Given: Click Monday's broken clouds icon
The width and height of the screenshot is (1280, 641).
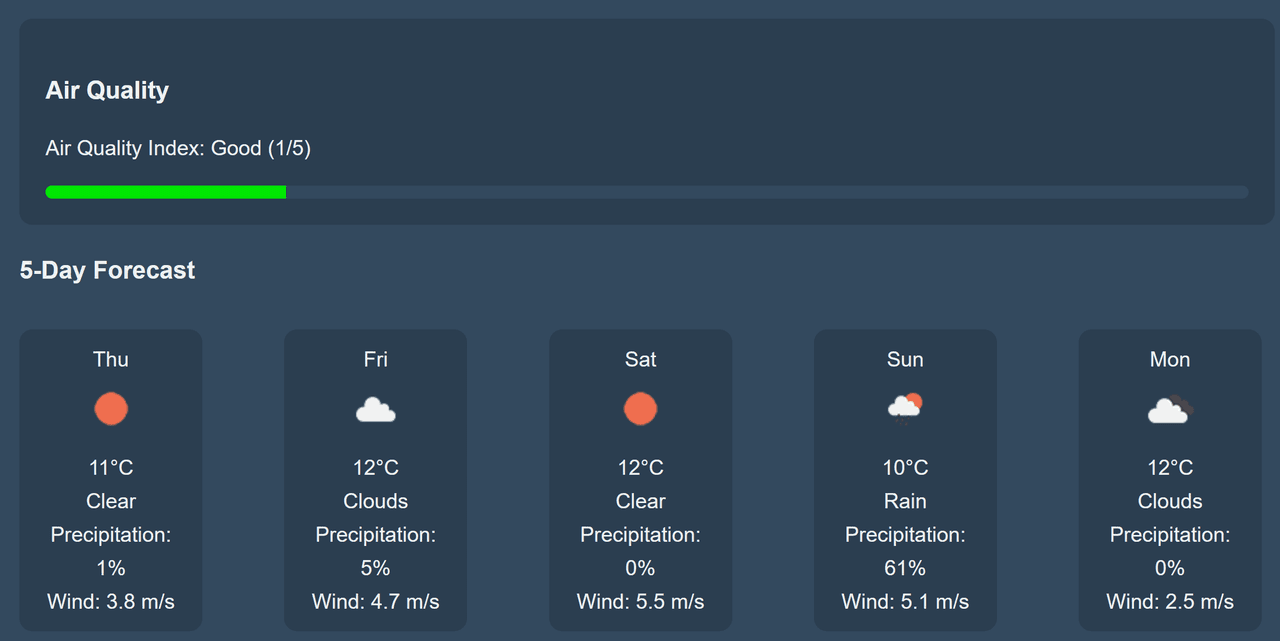Looking at the screenshot, I should pyautogui.click(x=1169, y=410).
